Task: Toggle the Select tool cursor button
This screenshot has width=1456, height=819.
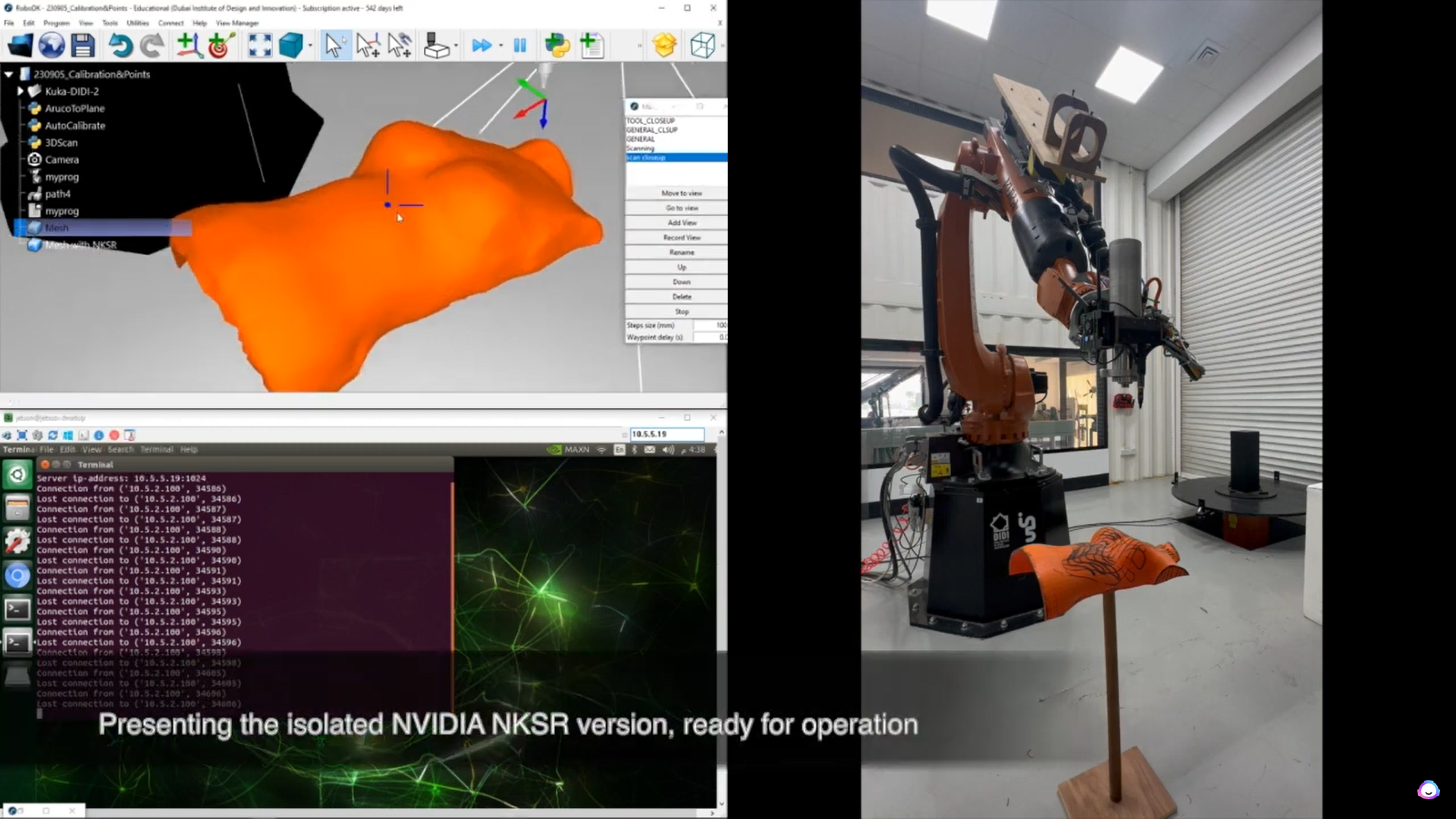Action: [334, 45]
